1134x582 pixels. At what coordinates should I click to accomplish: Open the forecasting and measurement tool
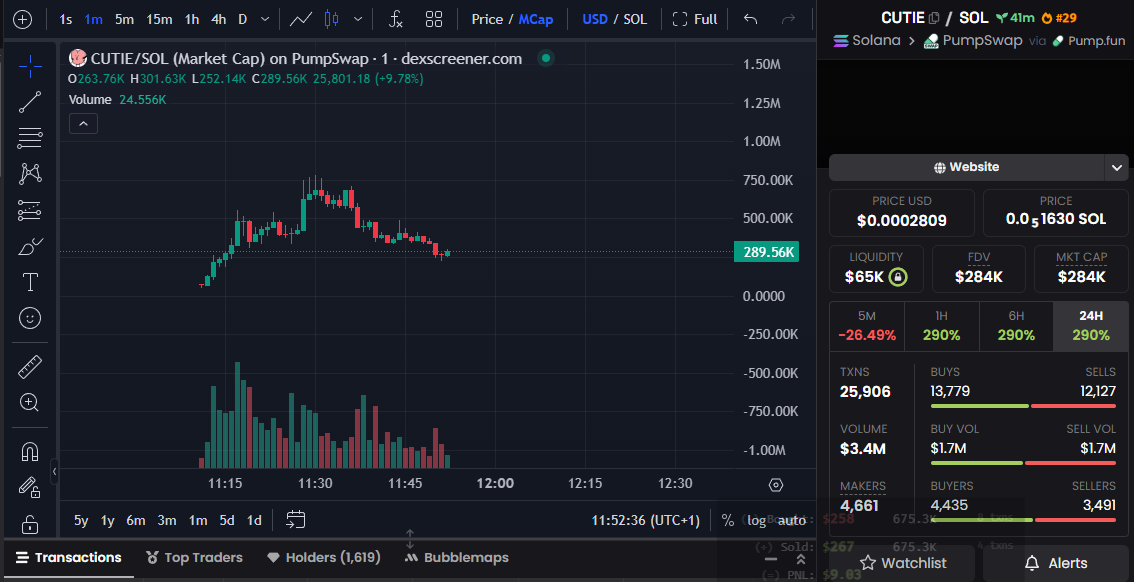(x=30, y=210)
